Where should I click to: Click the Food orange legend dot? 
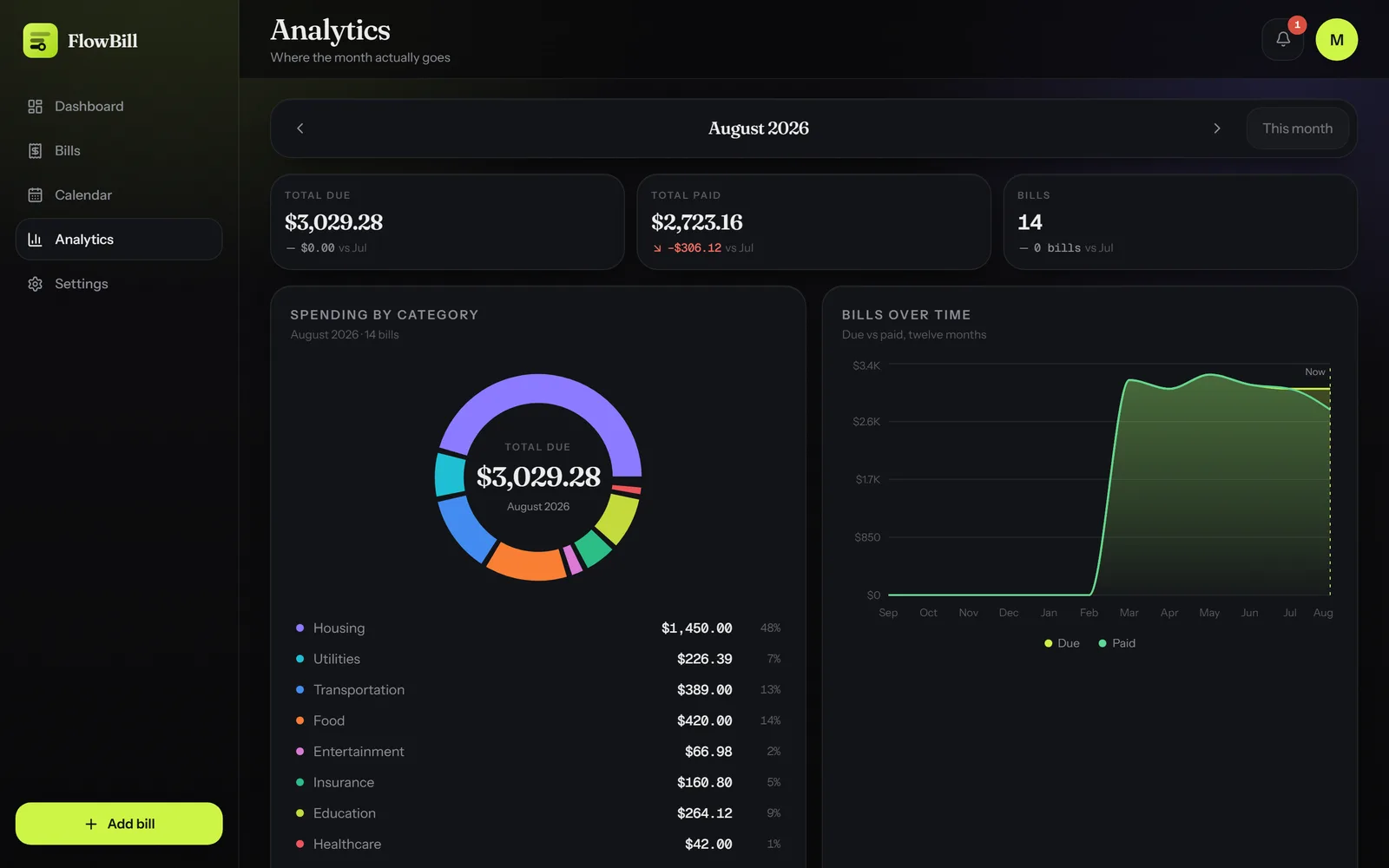click(300, 720)
